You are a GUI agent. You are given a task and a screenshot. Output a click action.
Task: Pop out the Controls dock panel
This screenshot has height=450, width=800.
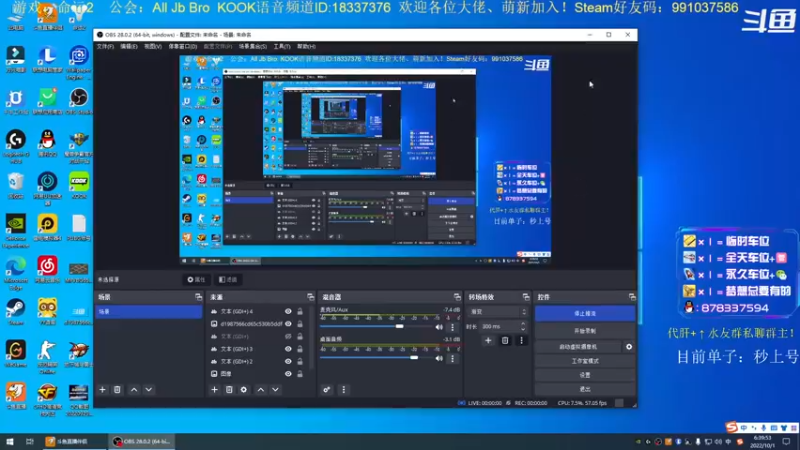coord(632,297)
